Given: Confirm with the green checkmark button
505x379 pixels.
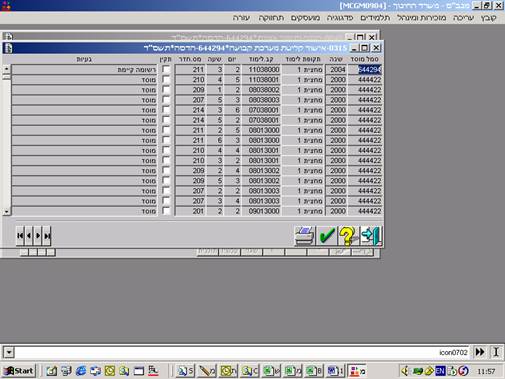Looking at the screenshot, I should click(x=327, y=236).
